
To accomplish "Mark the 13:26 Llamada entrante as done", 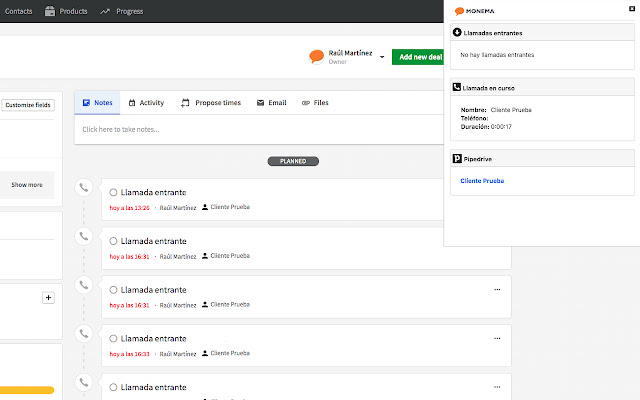I will [x=113, y=192].
